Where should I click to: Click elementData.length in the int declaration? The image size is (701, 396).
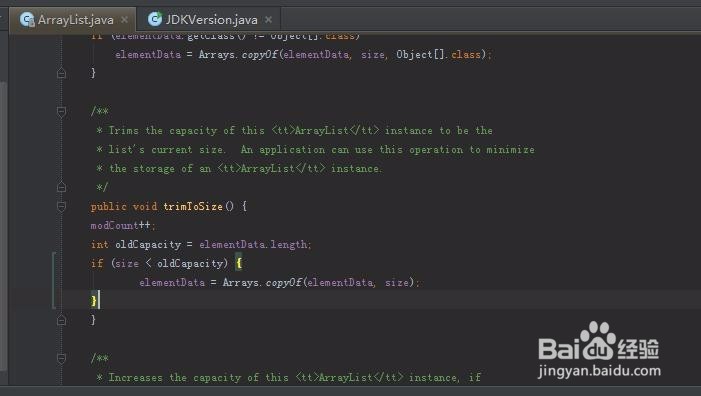point(253,244)
